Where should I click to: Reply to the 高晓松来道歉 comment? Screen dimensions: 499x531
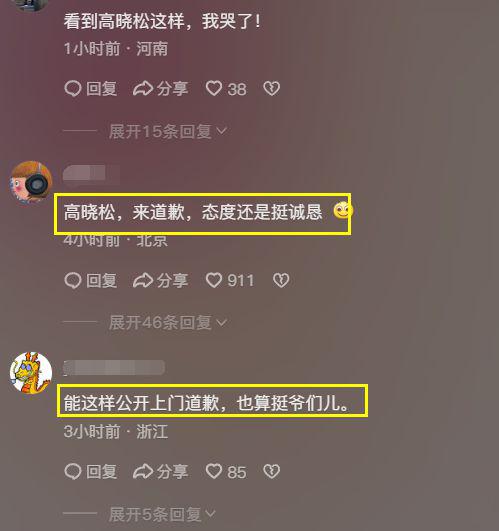click(91, 280)
